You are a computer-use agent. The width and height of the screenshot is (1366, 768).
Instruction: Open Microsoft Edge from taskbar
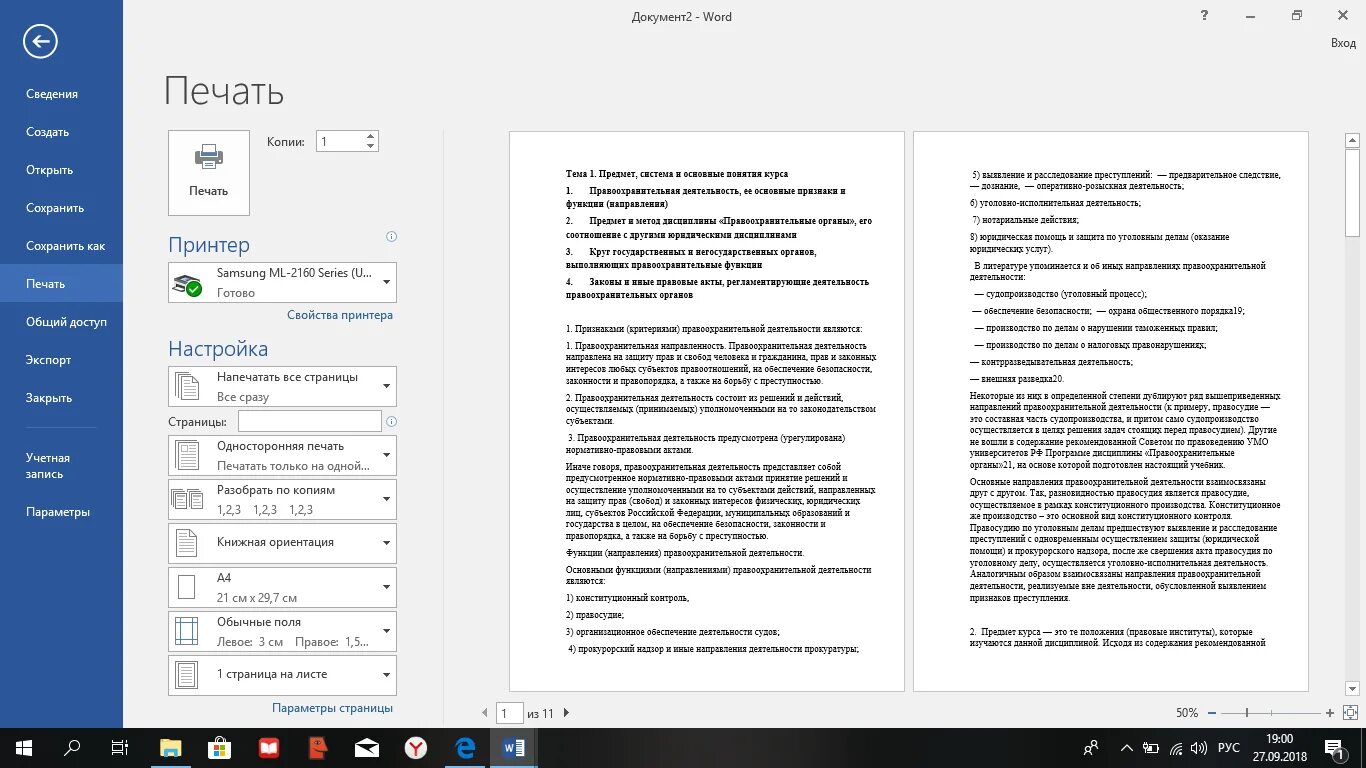[465, 747]
